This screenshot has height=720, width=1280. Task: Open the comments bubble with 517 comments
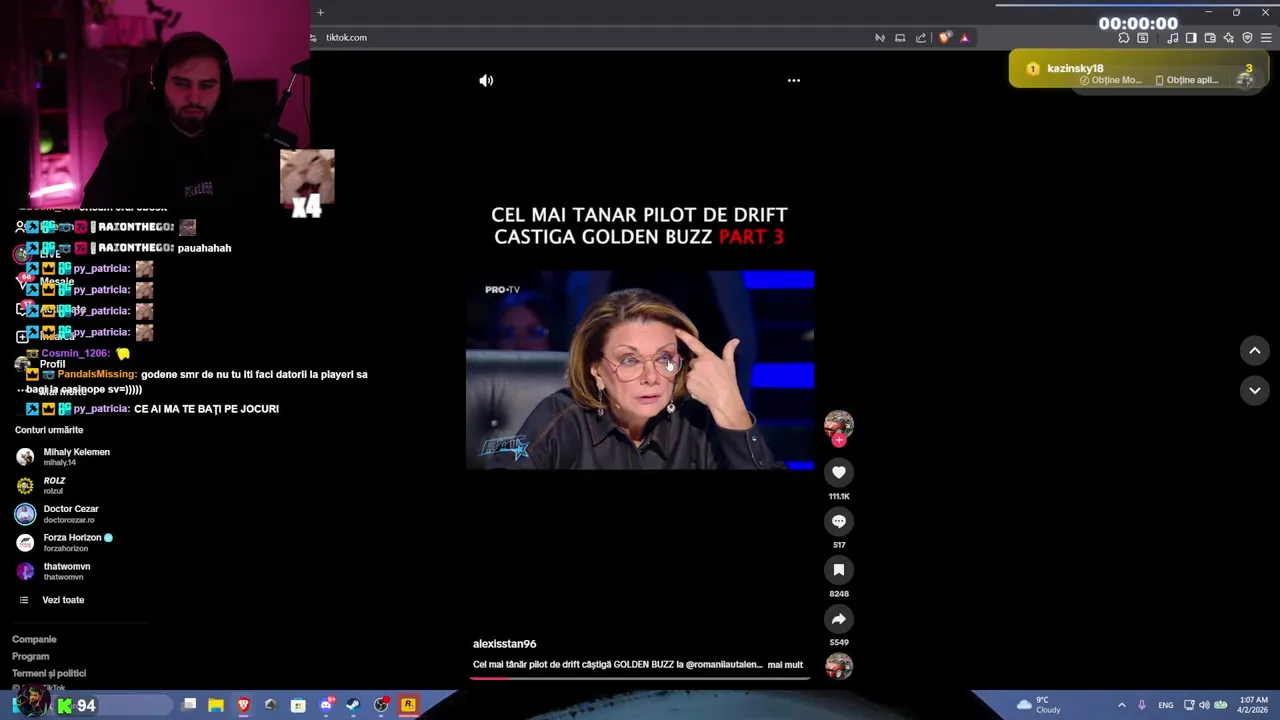(x=839, y=521)
